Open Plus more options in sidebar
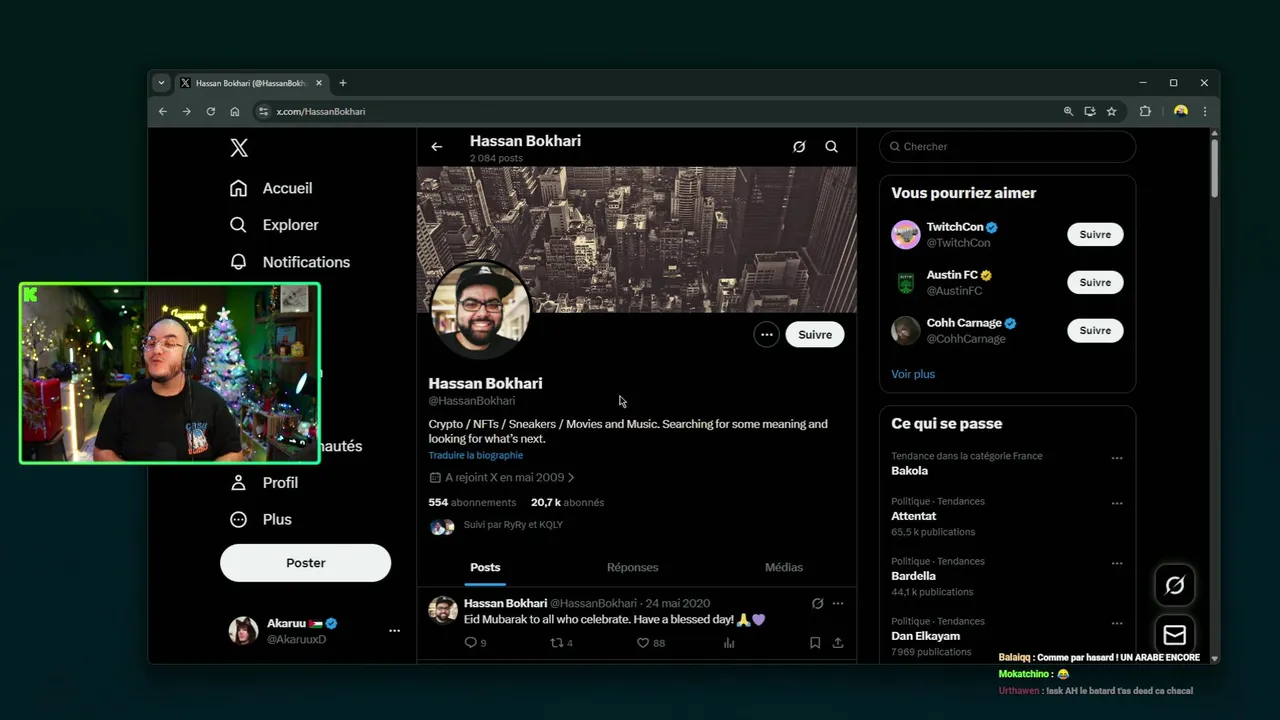 [x=261, y=519]
